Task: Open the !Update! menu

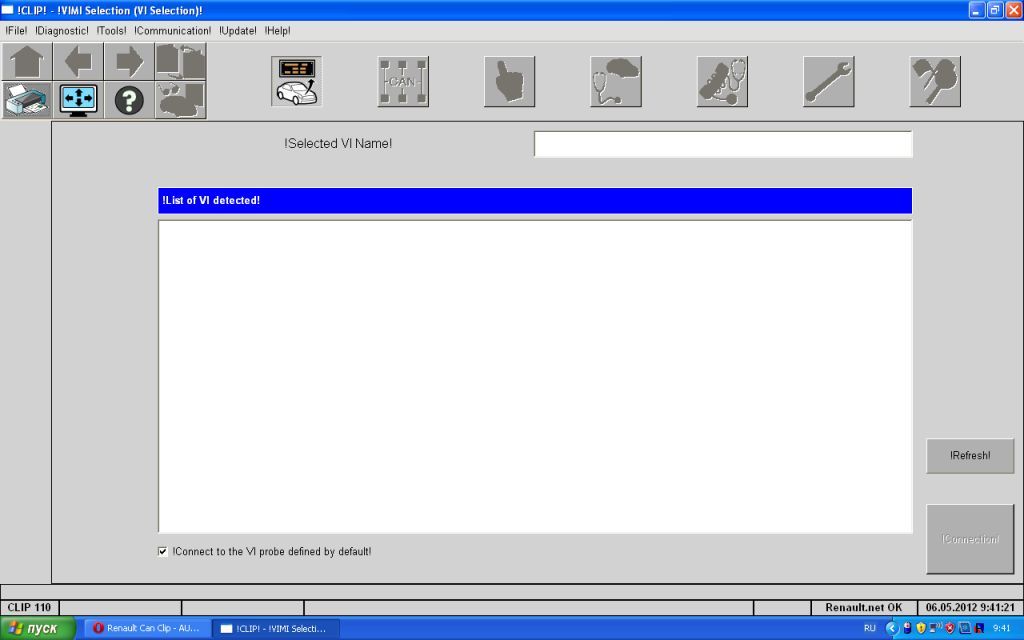Action: [238, 31]
